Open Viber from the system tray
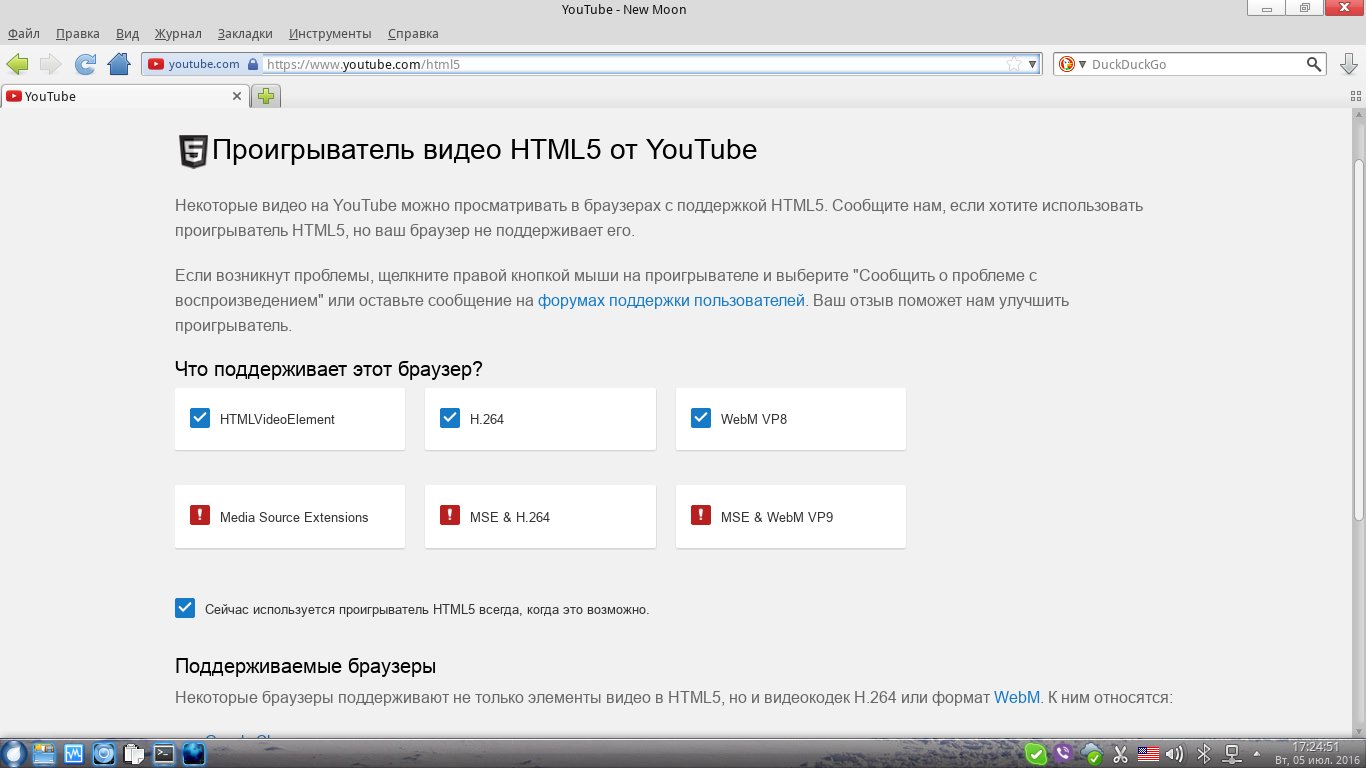Viewport: 1366px width, 768px height. (x=1064, y=753)
